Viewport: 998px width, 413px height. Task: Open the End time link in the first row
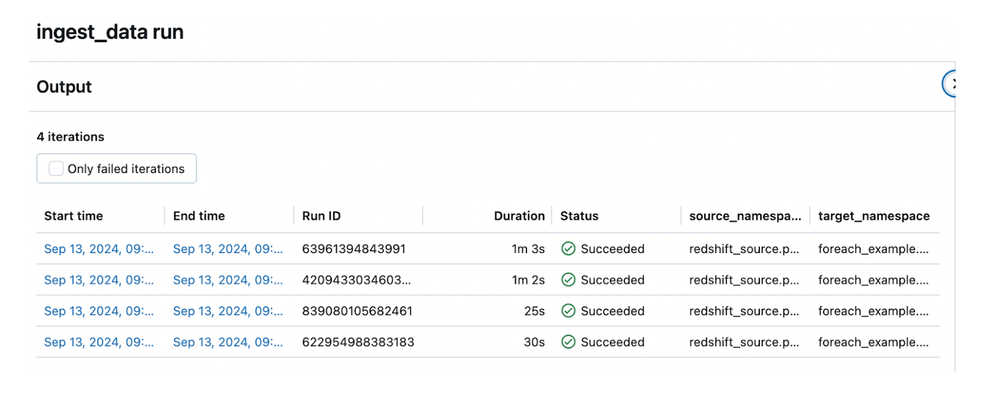[227, 249]
